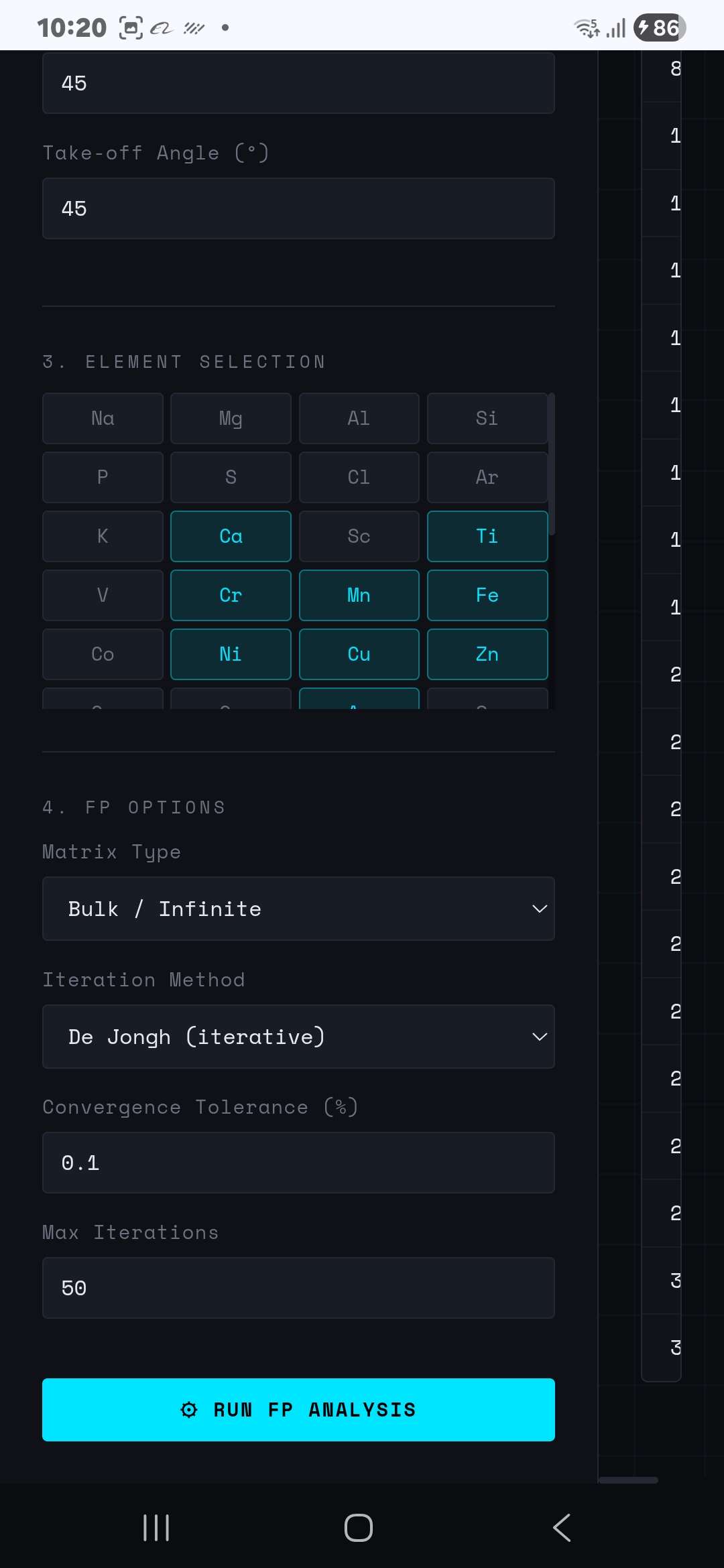Enable the Co element tile
The width and height of the screenshot is (724, 1568).
[103, 654]
